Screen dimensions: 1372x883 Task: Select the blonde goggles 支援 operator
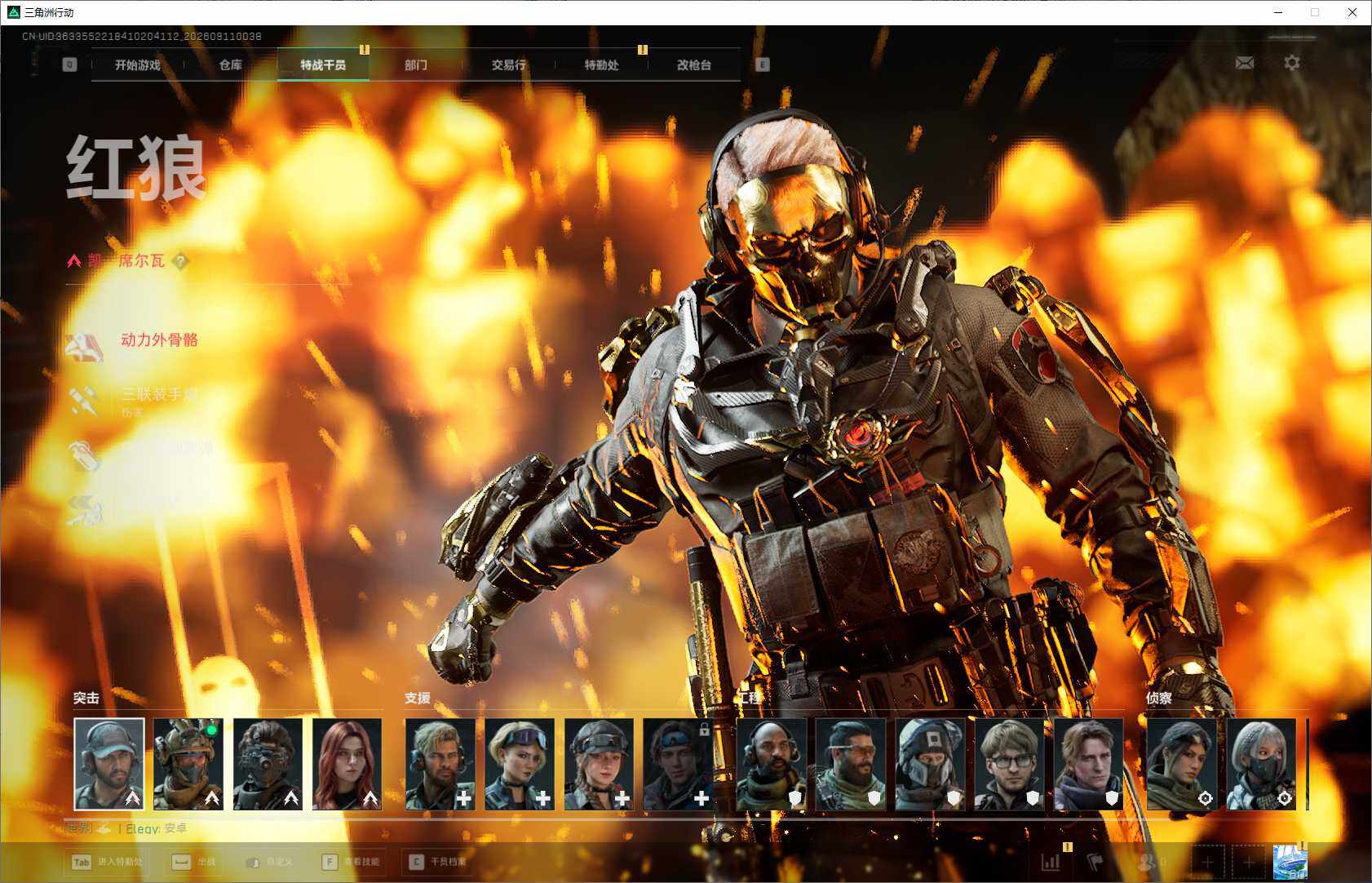pyautogui.click(x=520, y=764)
